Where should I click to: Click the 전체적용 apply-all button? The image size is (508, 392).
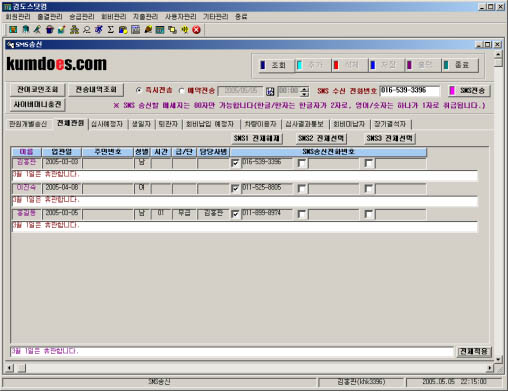point(474,352)
